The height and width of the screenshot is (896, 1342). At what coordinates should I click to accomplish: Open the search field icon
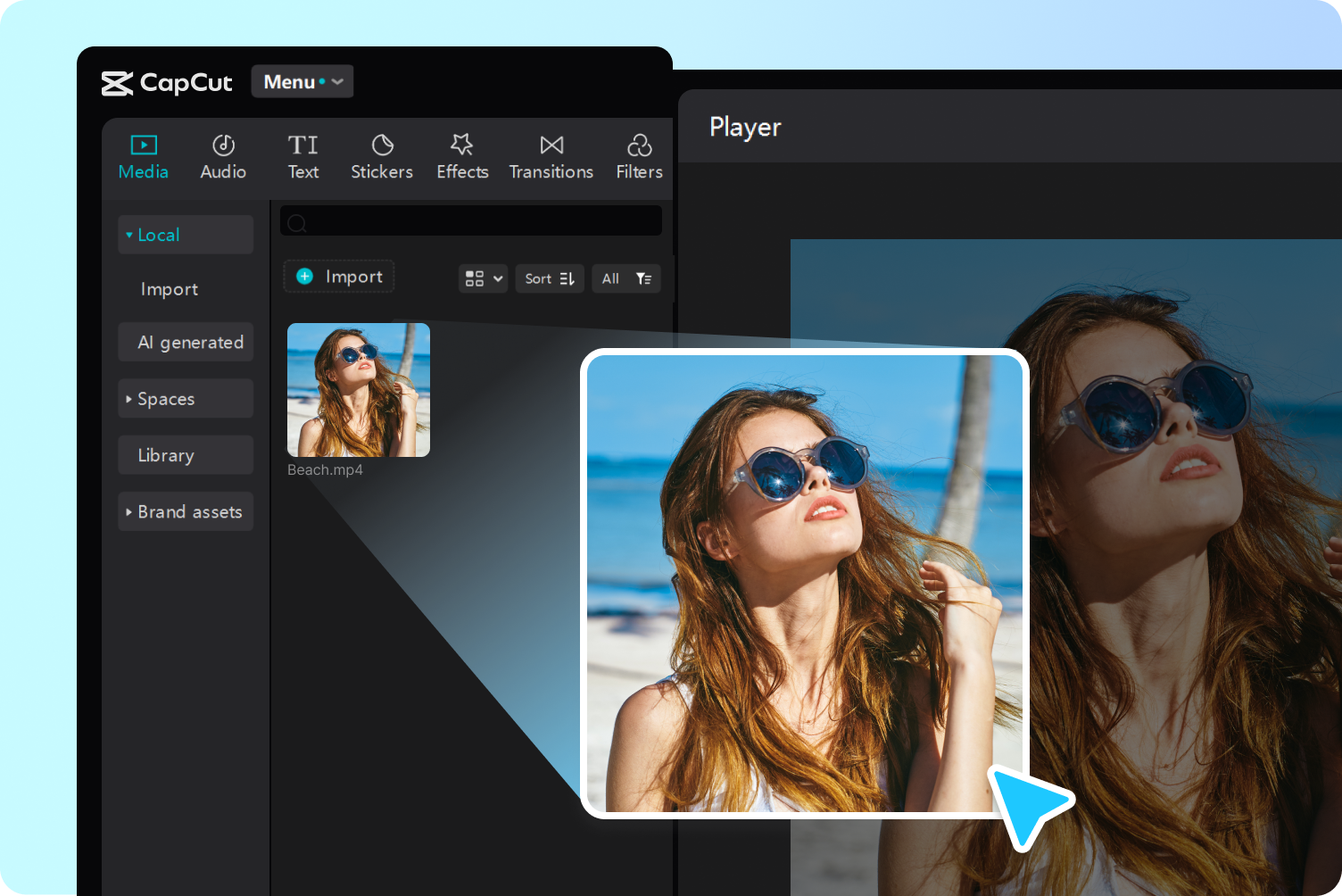297,222
